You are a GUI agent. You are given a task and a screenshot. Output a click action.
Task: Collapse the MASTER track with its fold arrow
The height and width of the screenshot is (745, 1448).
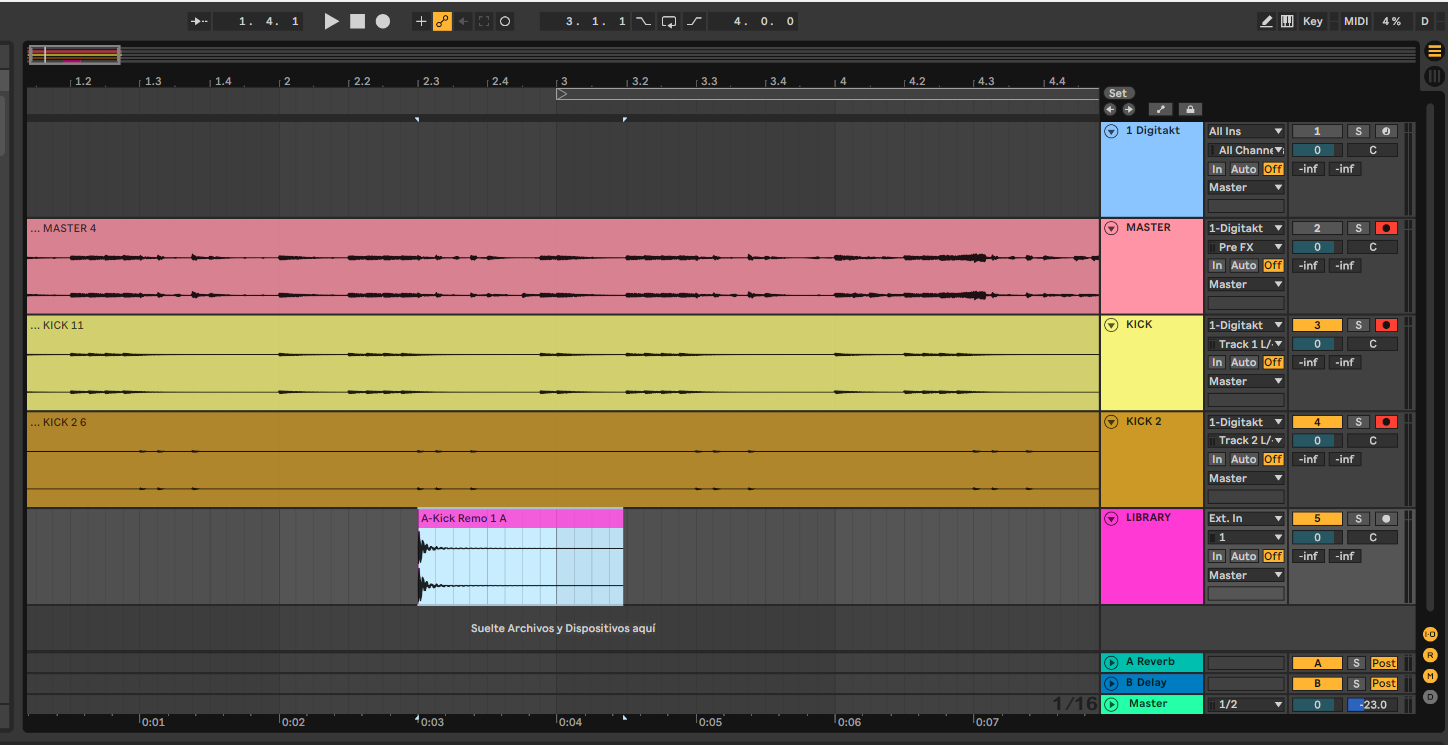coord(1111,228)
